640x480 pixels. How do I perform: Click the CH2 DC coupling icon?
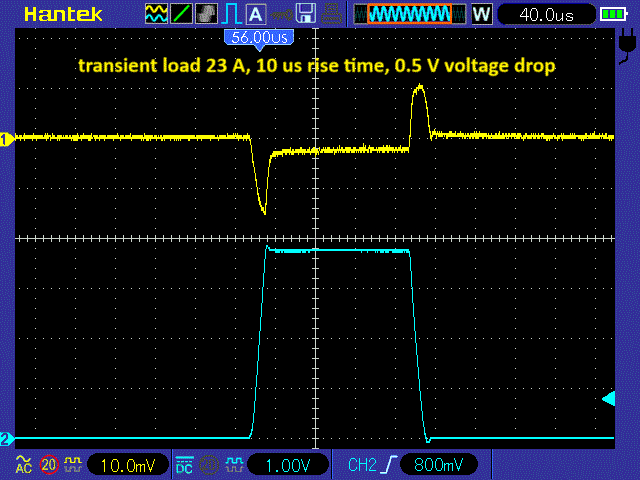pos(184,464)
